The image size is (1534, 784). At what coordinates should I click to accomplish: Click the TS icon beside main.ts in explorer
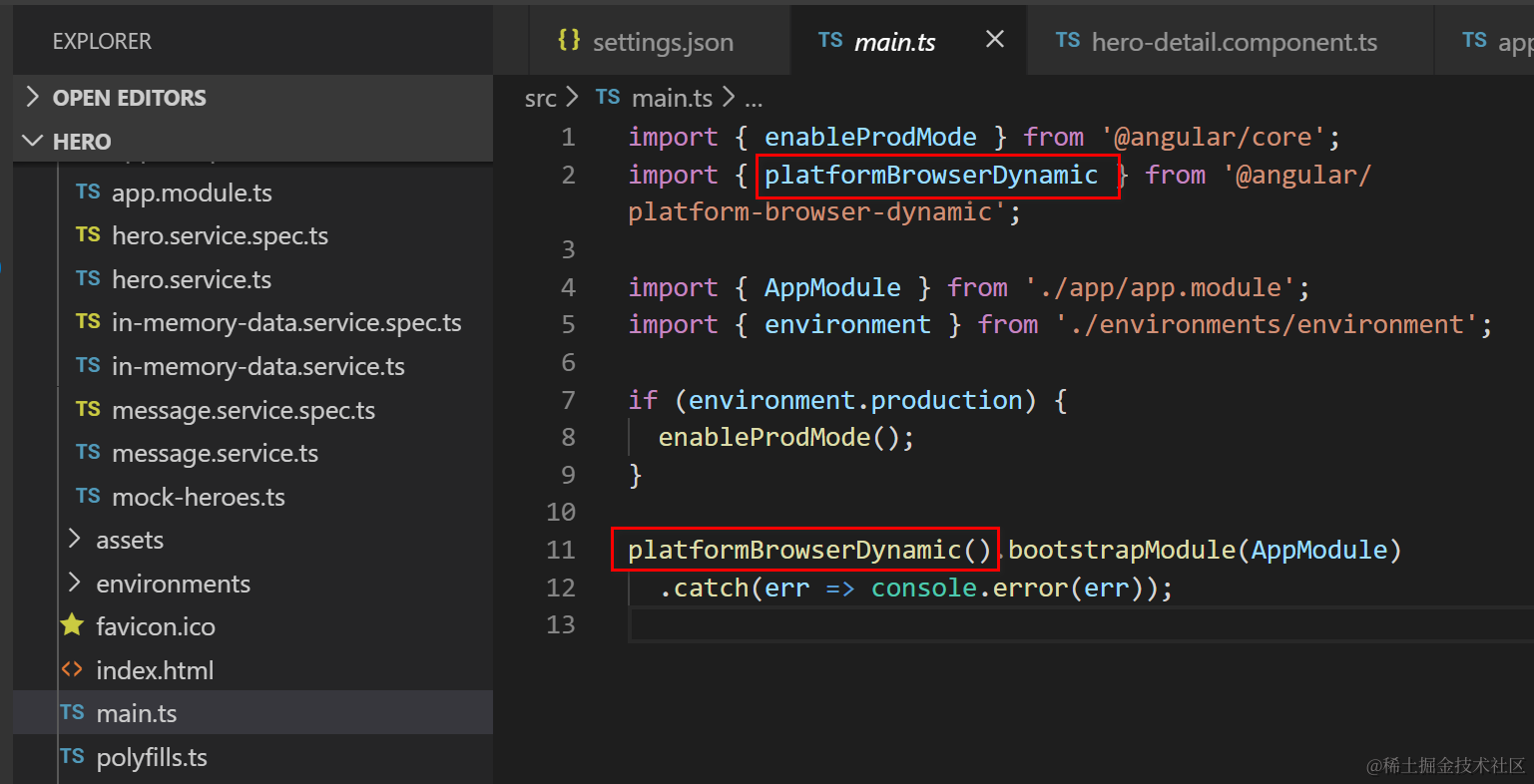pyautogui.click(x=72, y=712)
